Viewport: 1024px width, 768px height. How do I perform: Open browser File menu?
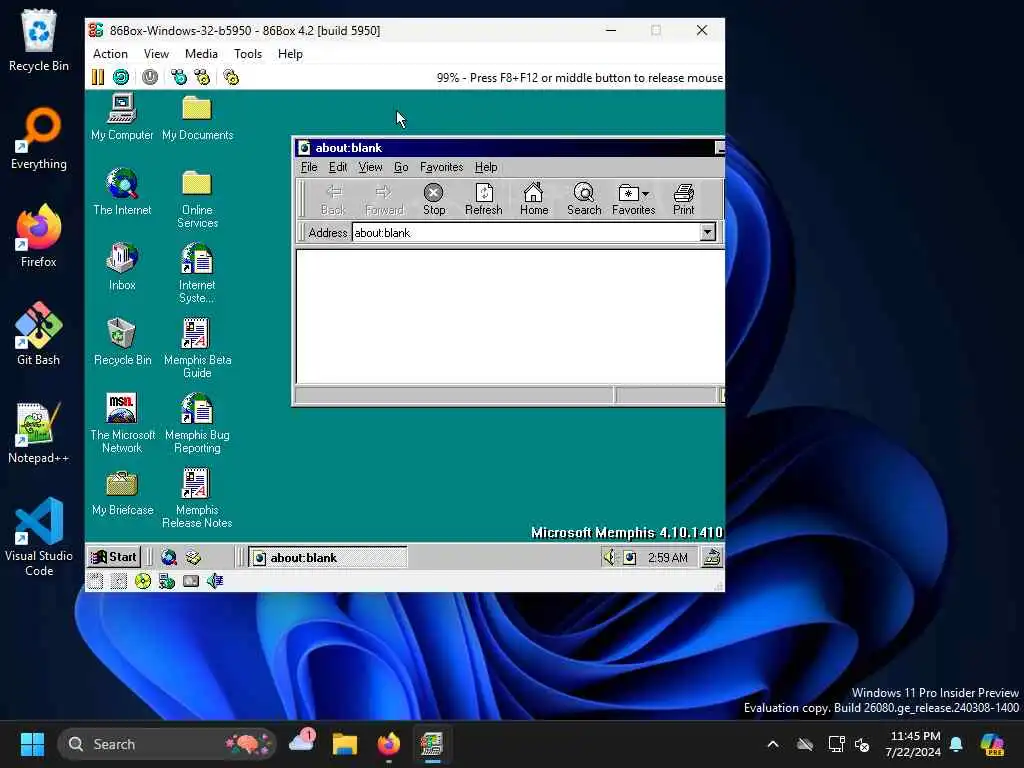309,167
